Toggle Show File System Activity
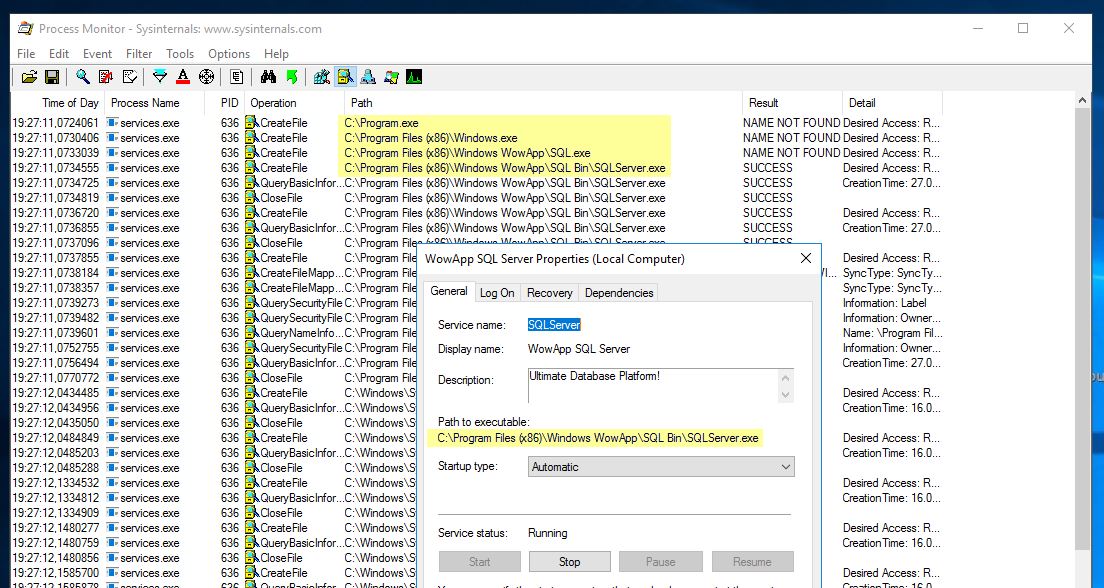 point(344,76)
